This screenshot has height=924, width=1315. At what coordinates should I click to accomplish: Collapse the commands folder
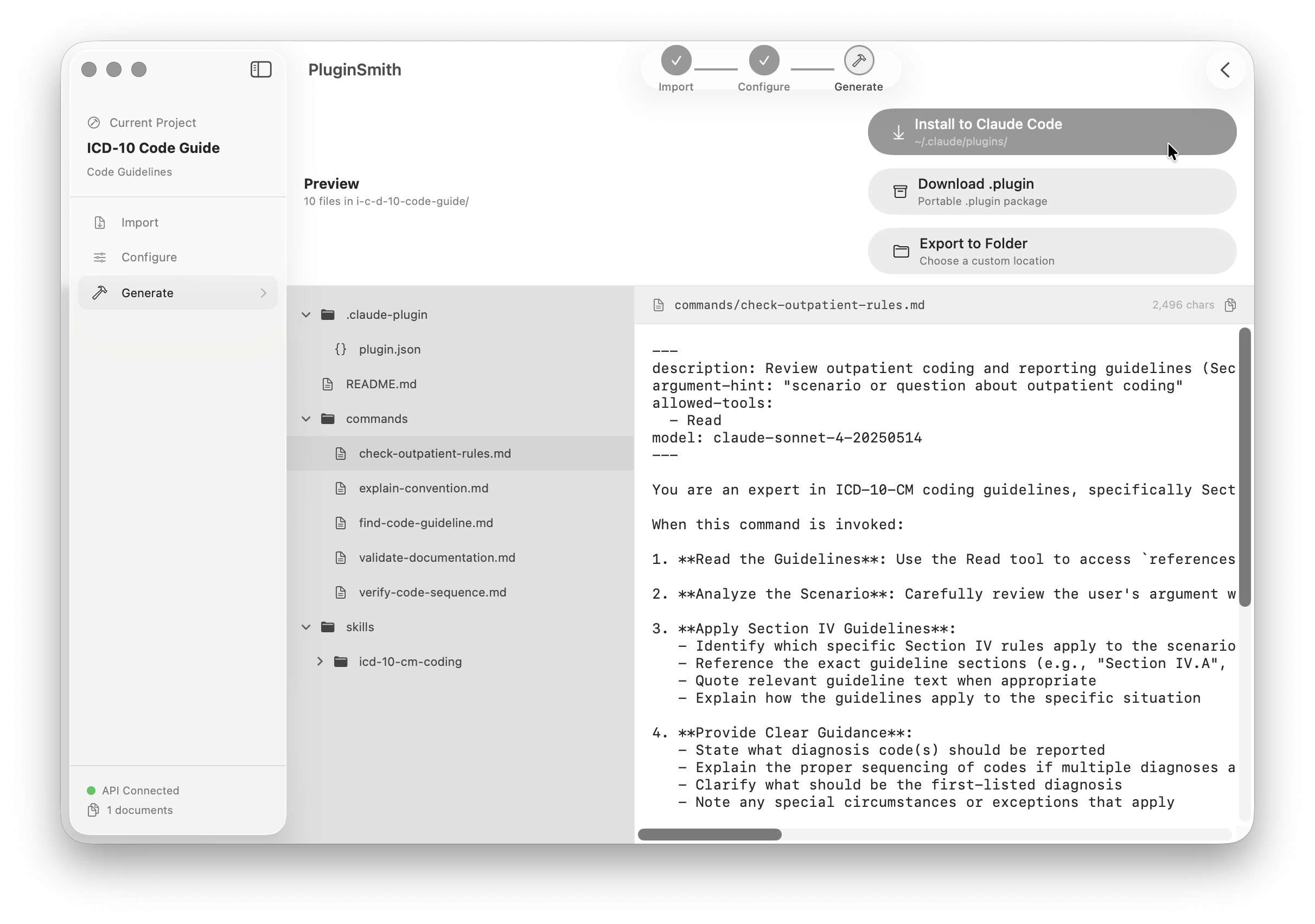[x=307, y=419]
